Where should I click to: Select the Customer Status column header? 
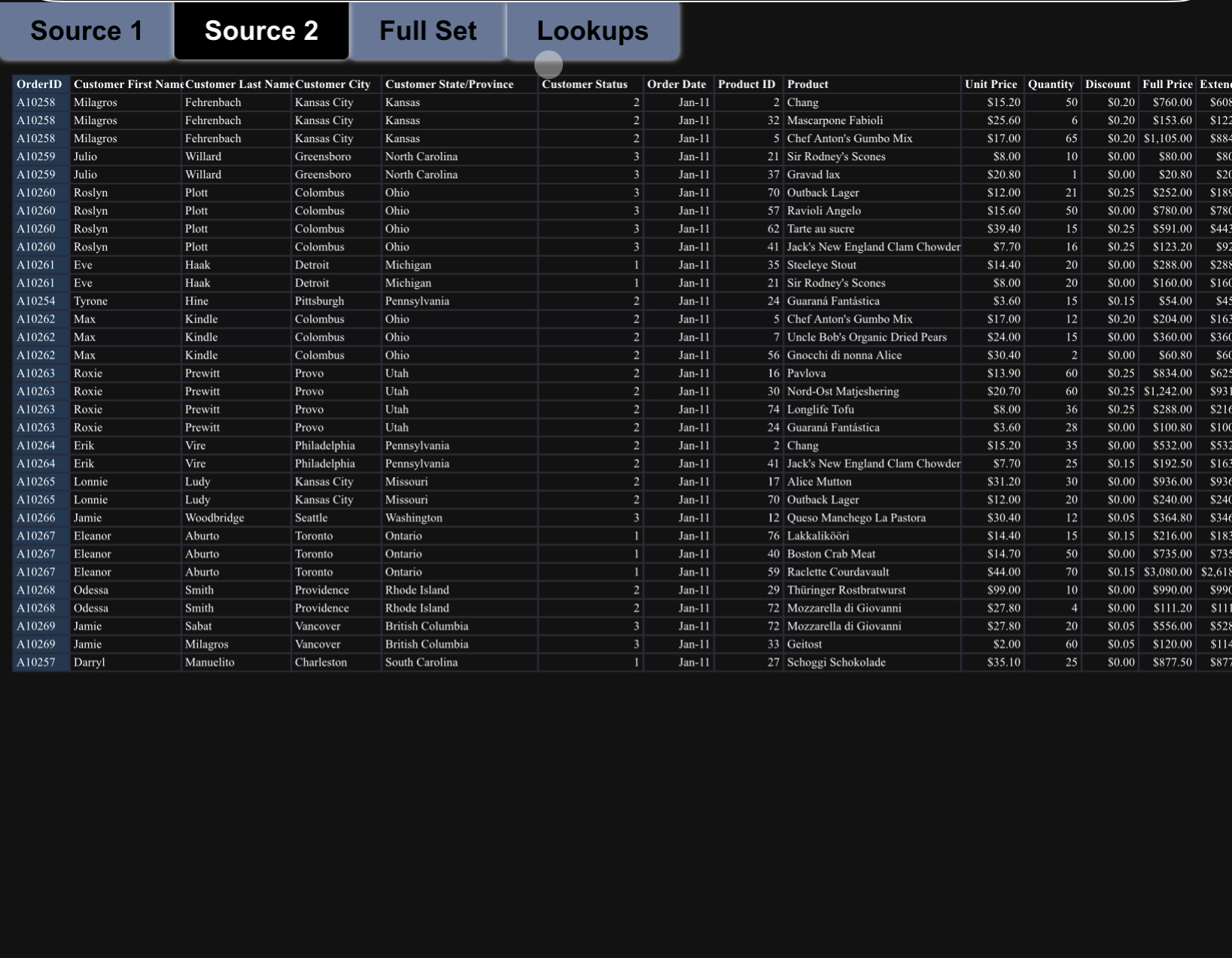coord(591,84)
